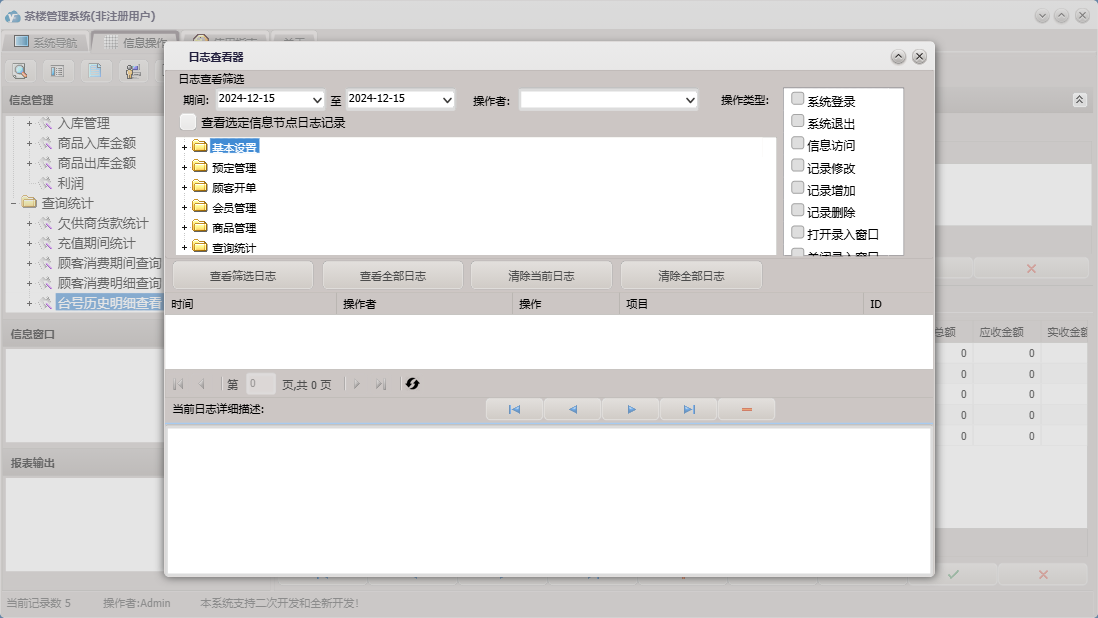
Task: Open the 操作者 dropdown
Action: 690,100
